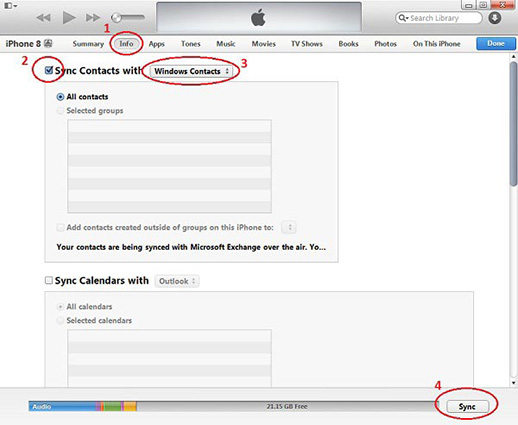Click the blue Done button
This screenshot has height=425, width=518.
[496, 43]
